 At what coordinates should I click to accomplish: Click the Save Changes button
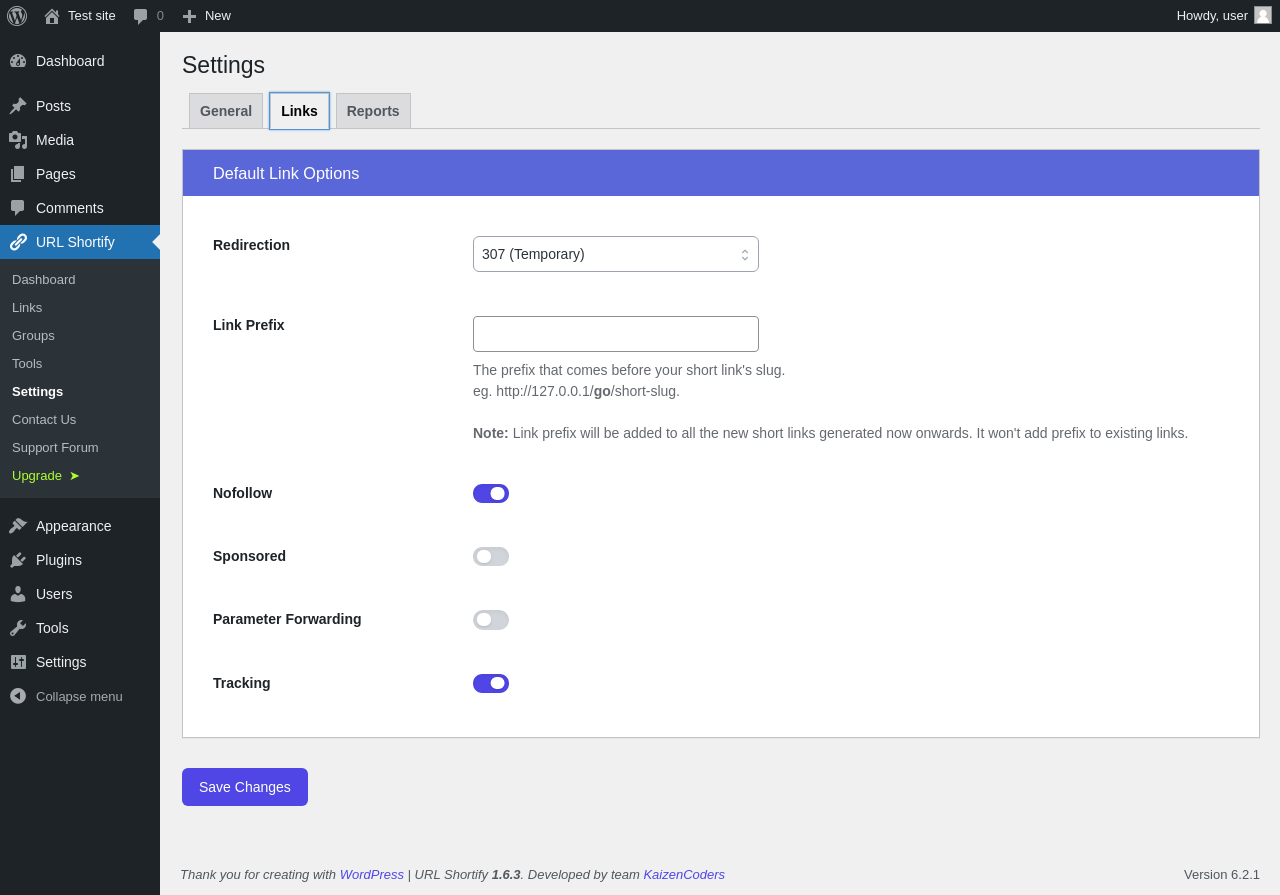click(245, 787)
